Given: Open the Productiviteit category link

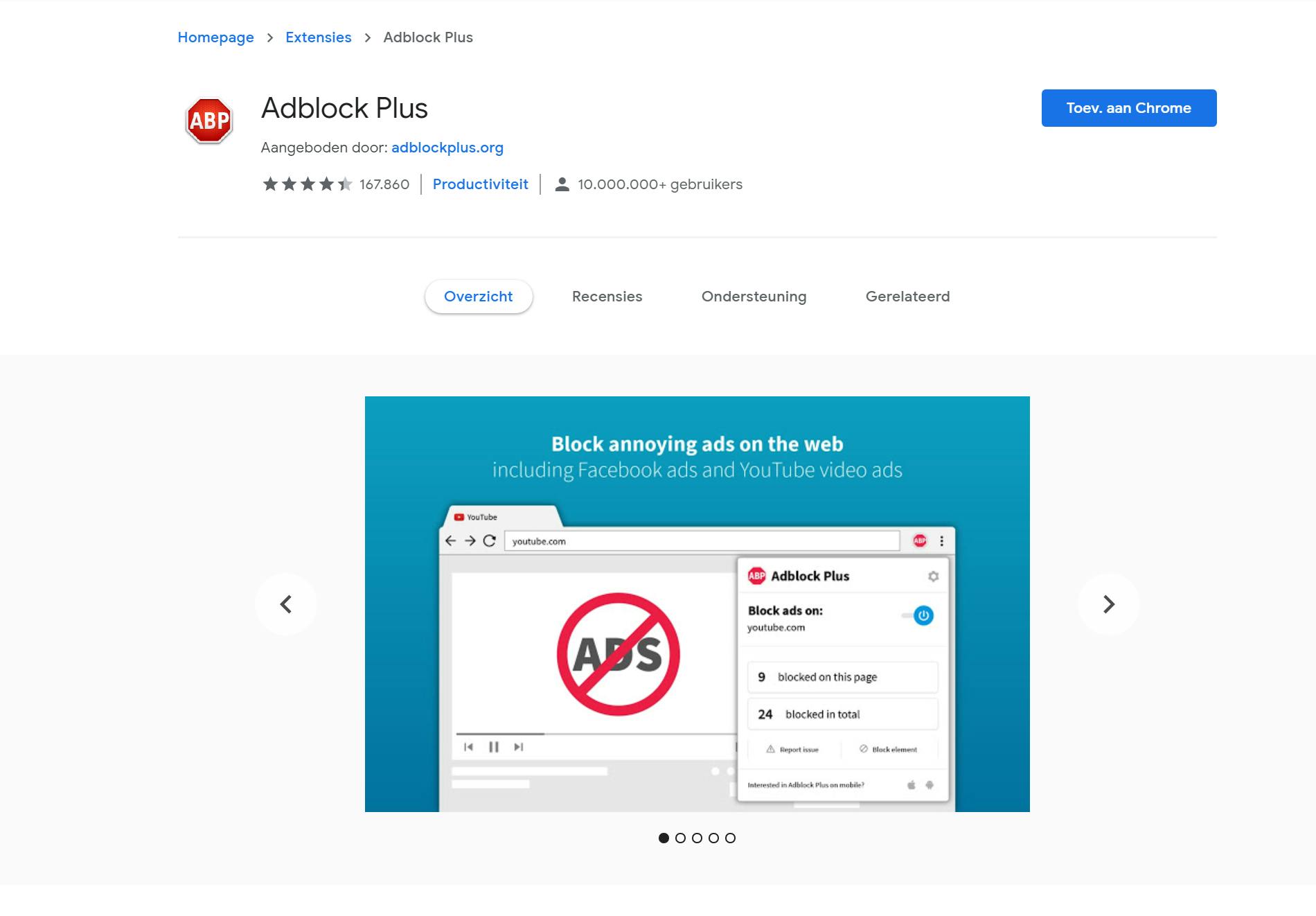Looking at the screenshot, I should point(481,184).
